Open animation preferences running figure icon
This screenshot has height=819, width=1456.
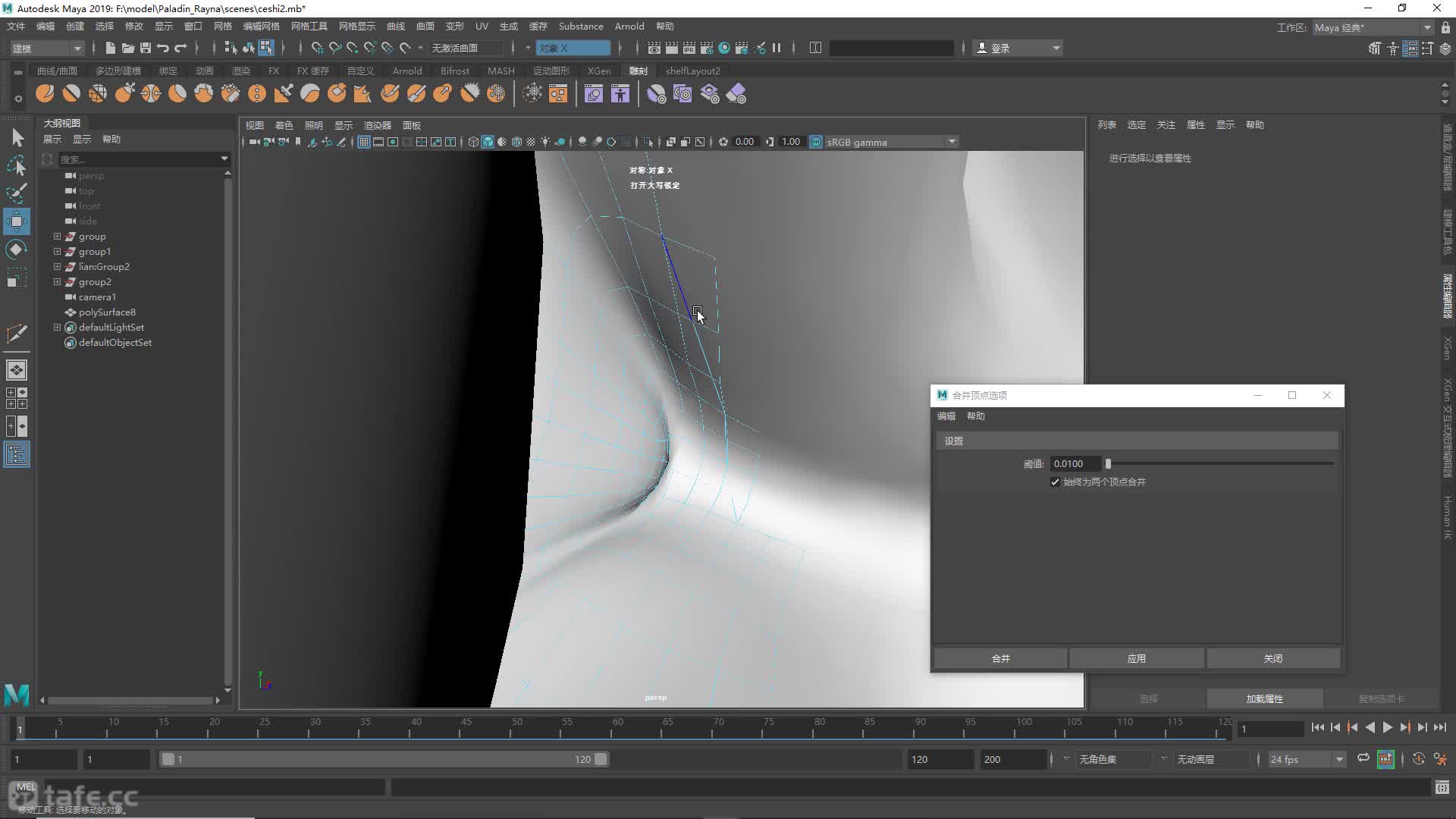click(1441, 759)
